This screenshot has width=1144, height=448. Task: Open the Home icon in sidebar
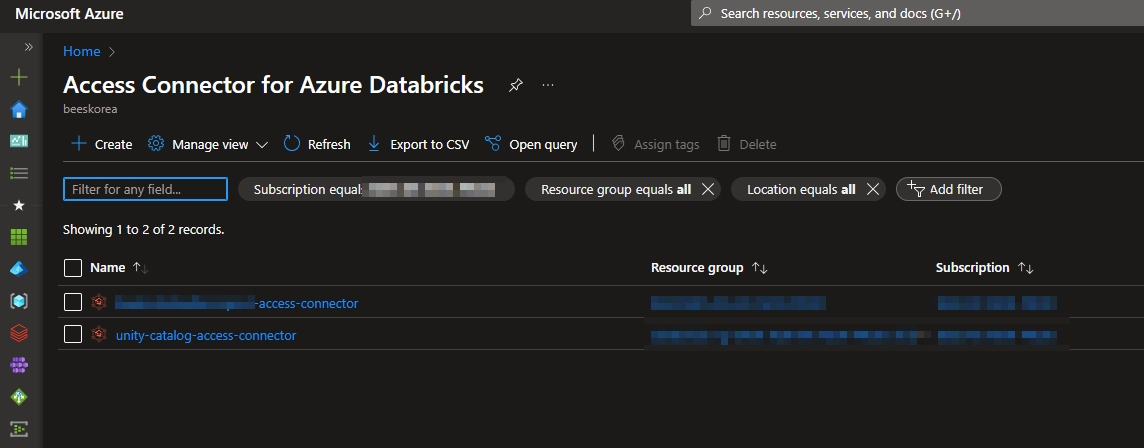click(19, 109)
